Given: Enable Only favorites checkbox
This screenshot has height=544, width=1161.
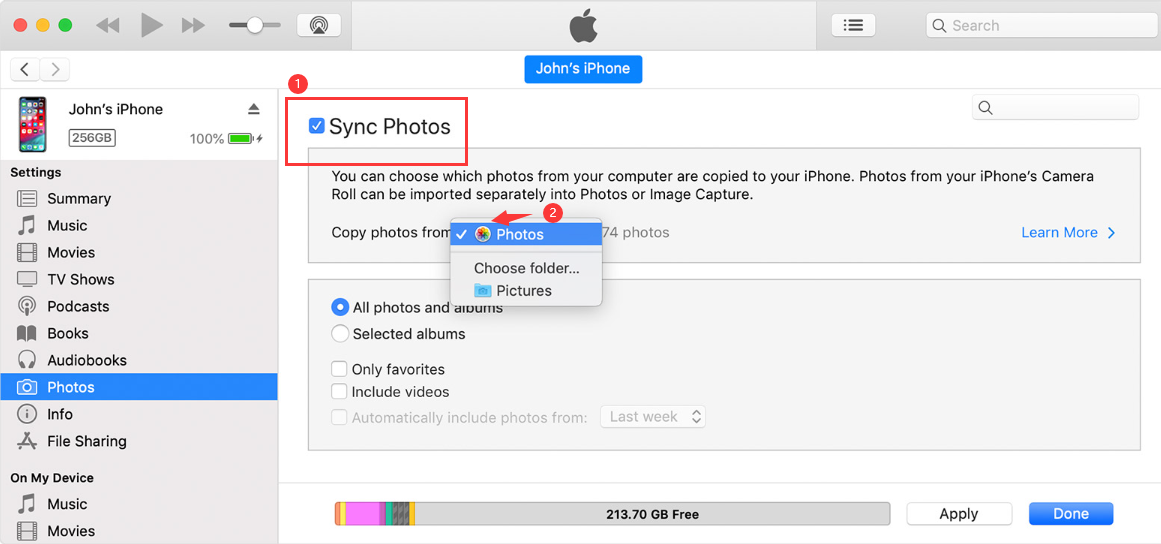Looking at the screenshot, I should click(340, 369).
